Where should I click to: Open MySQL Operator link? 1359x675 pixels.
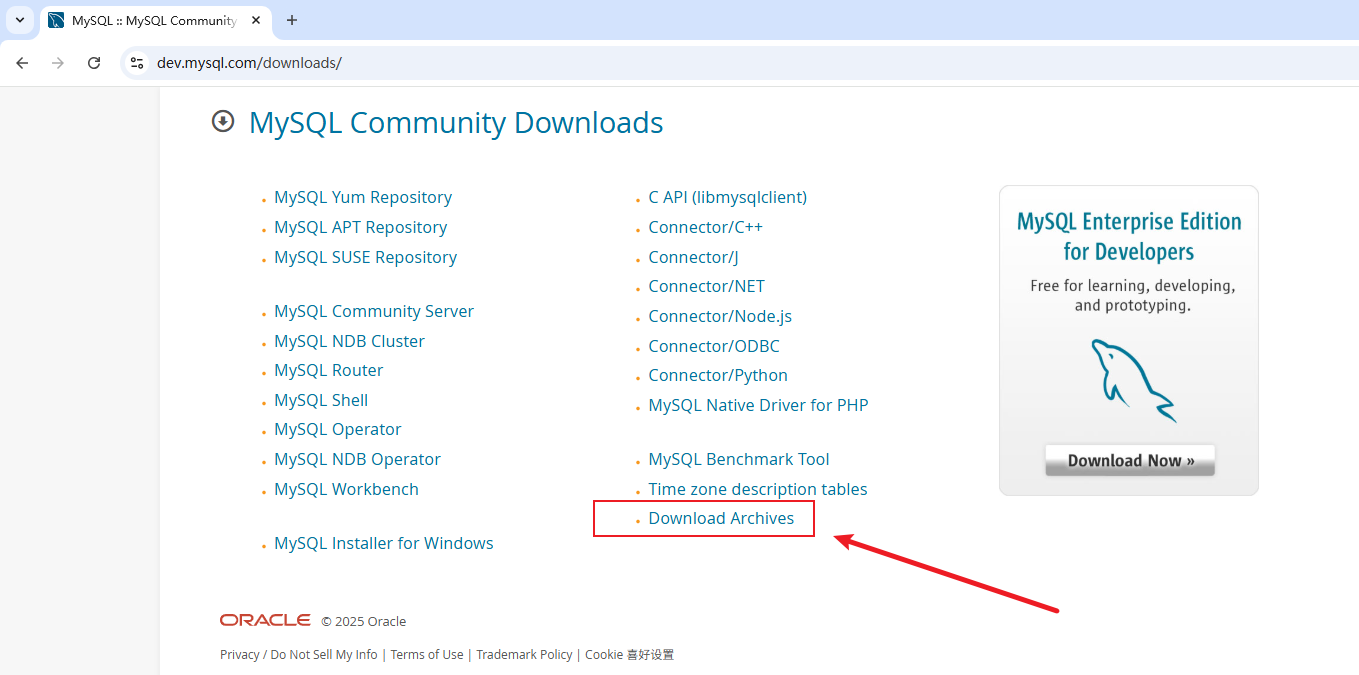(338, 430)
